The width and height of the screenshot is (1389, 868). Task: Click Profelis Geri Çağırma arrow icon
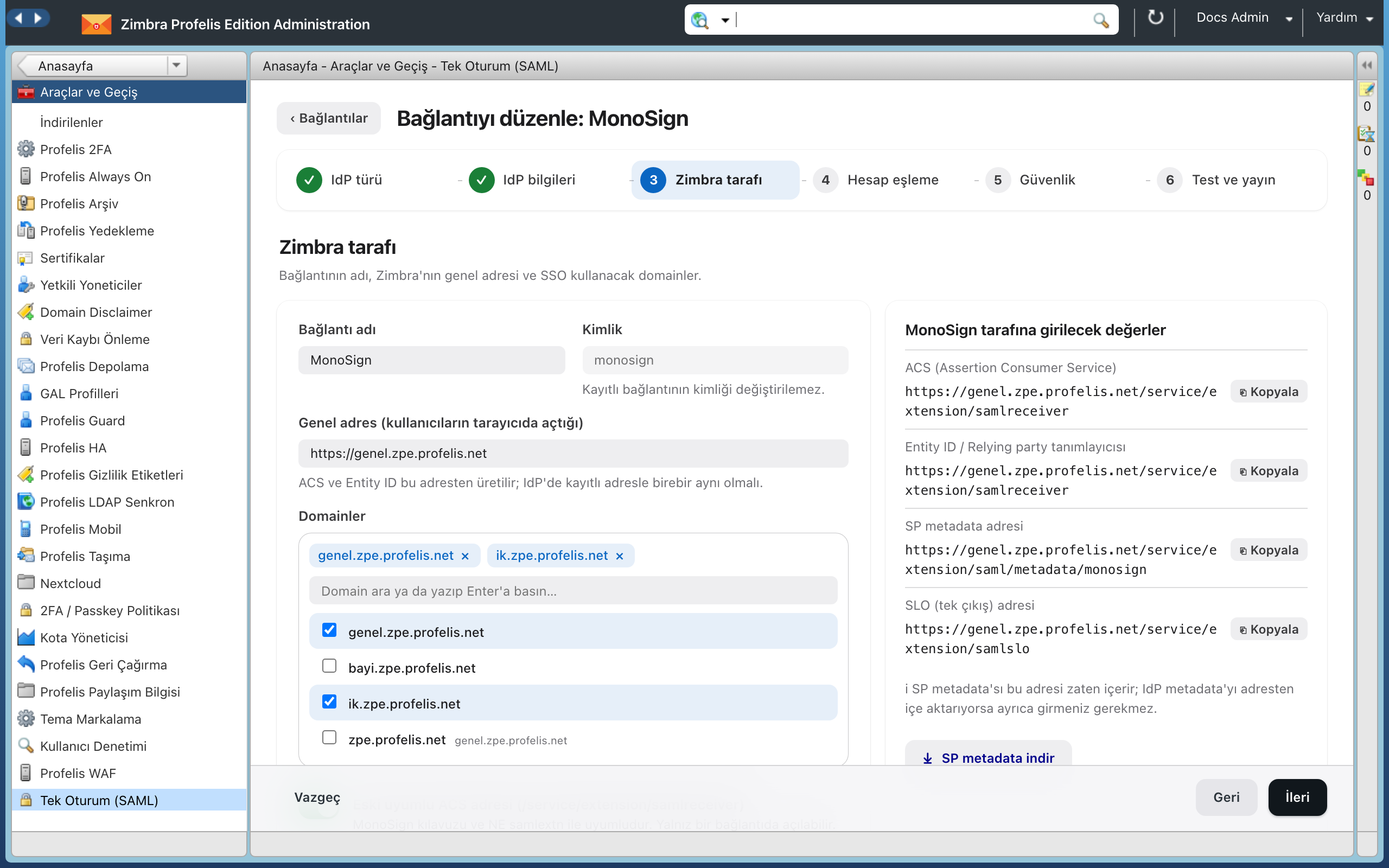tap(26, 664)
